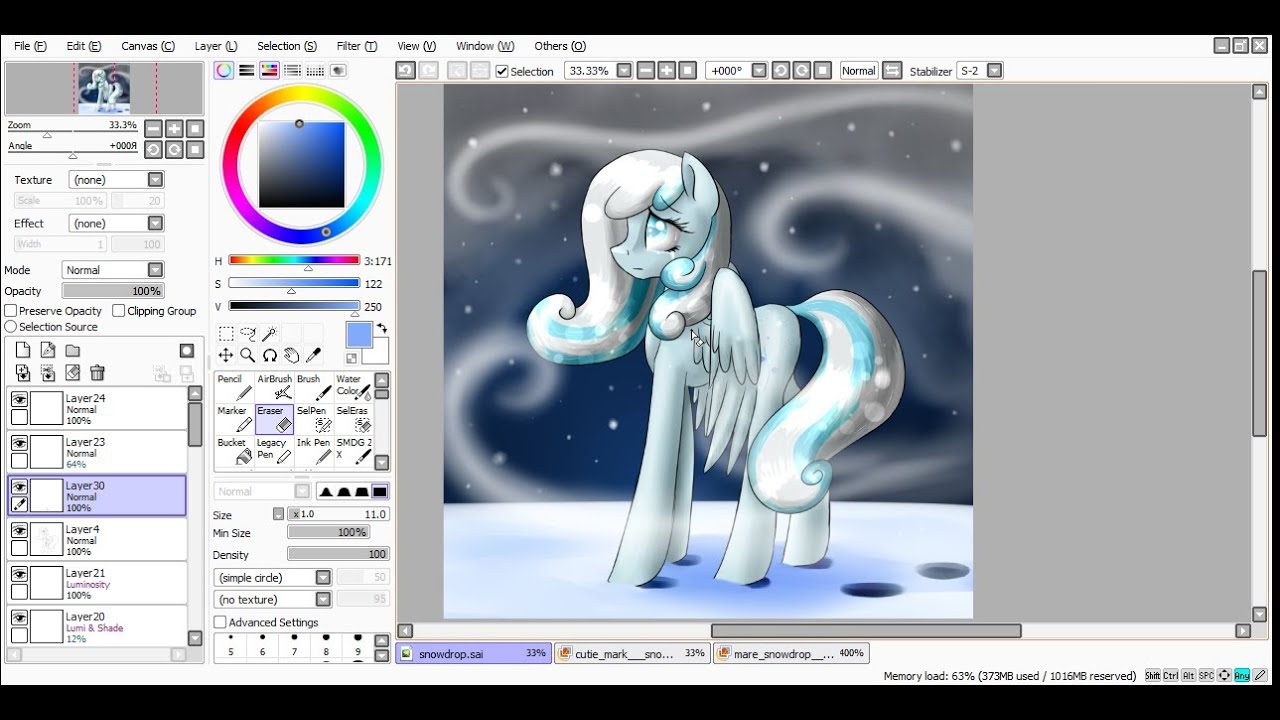The height and width of the screenshot is (720, 1280).
Task: Select the rectangular selection tool
Action: [226, 334]
